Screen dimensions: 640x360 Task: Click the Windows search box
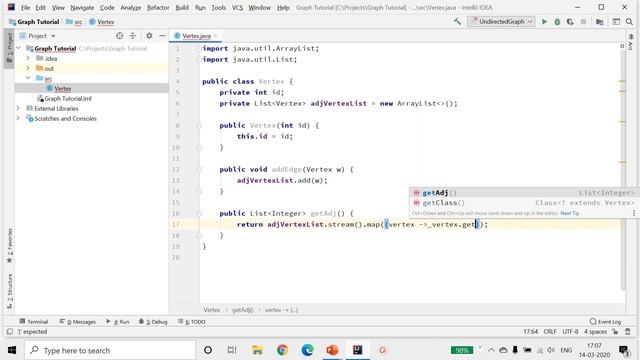(110, 350)
